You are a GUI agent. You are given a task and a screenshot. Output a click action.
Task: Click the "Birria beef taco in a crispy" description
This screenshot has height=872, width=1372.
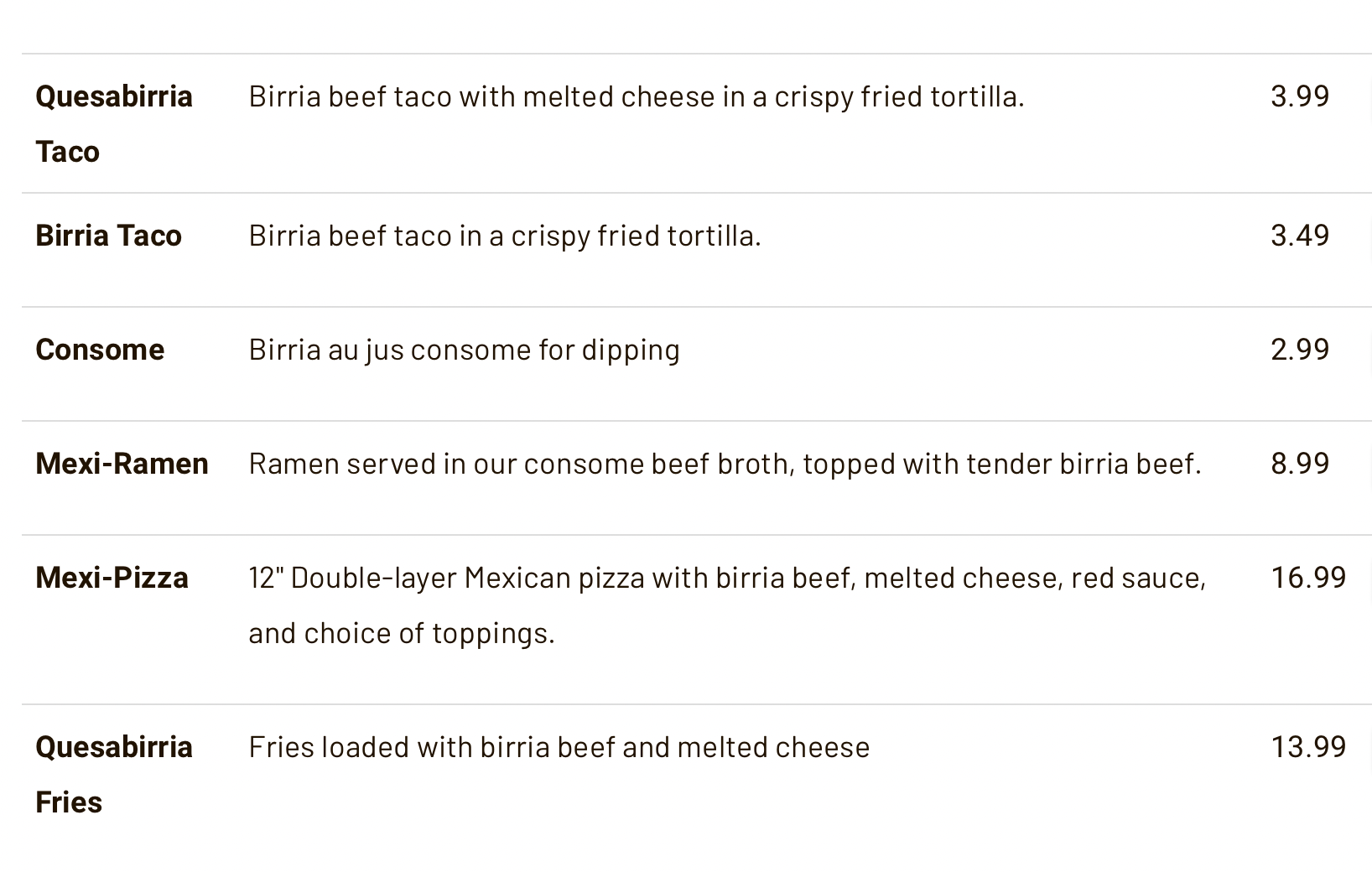pyautogui.click(x=504, y=236)
